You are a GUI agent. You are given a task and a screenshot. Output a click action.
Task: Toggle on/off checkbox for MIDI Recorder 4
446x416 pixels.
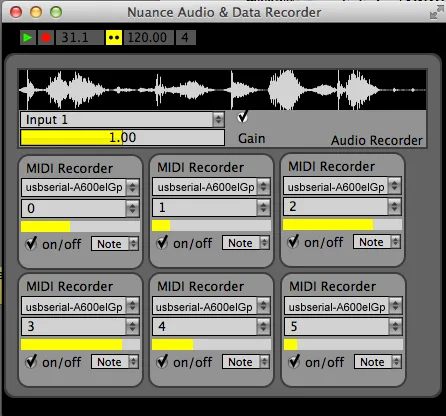(162, 362)
